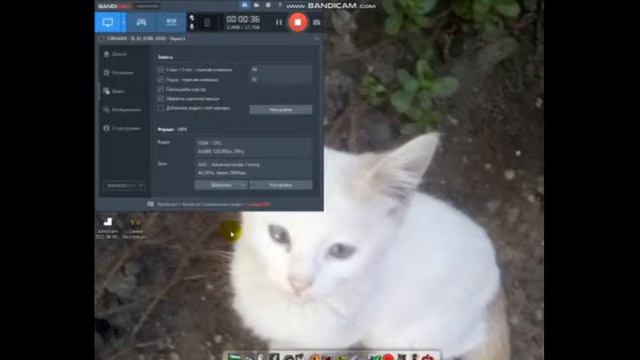Open the About section in sidebar
Image resolution: width=640 pixels, height=360 pixels.
click(122, 128)
